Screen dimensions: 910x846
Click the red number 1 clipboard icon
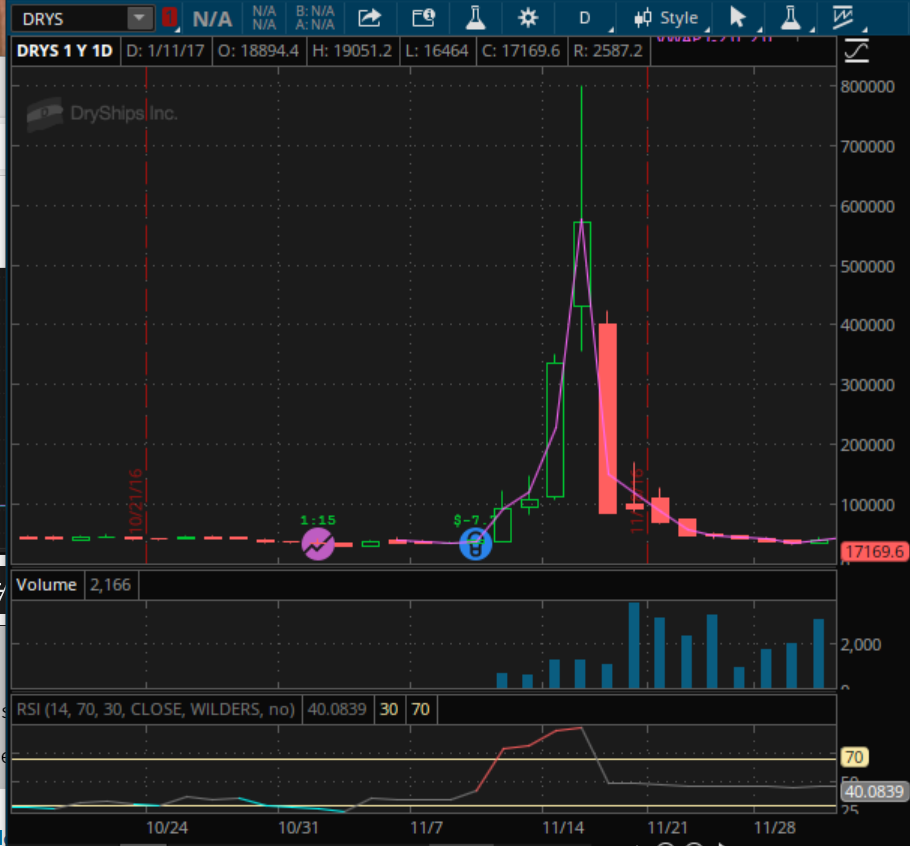[169, 17]
